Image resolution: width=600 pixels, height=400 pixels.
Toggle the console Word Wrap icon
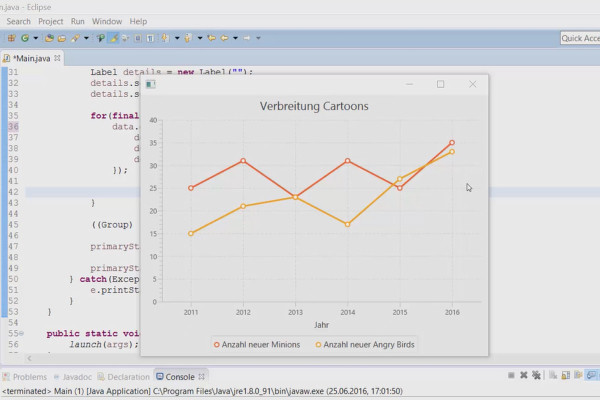(x=578, y=375)
